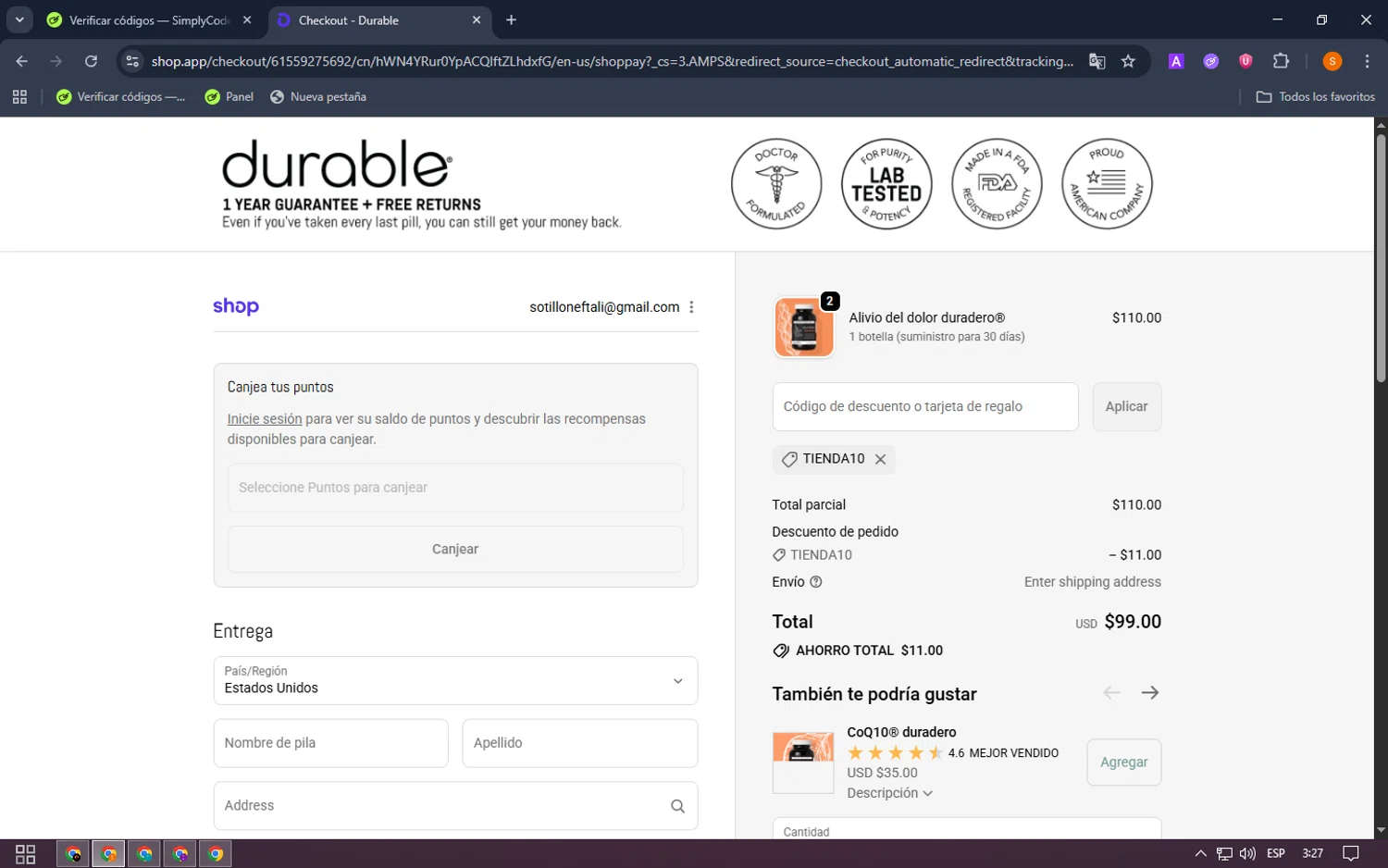The width and height of the screenshot is (1388, 868).
Task: Expand the CoQ10 Descripción section
Action: [x=889, y=793]
